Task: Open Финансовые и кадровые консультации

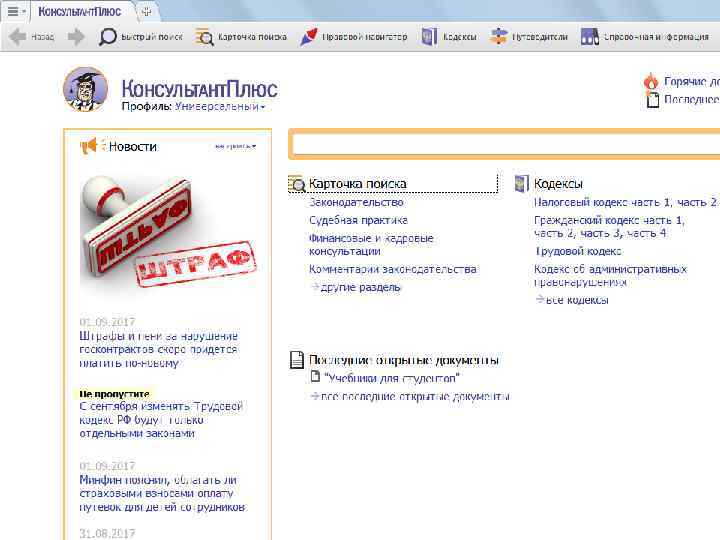Action: tap(371, 245)
